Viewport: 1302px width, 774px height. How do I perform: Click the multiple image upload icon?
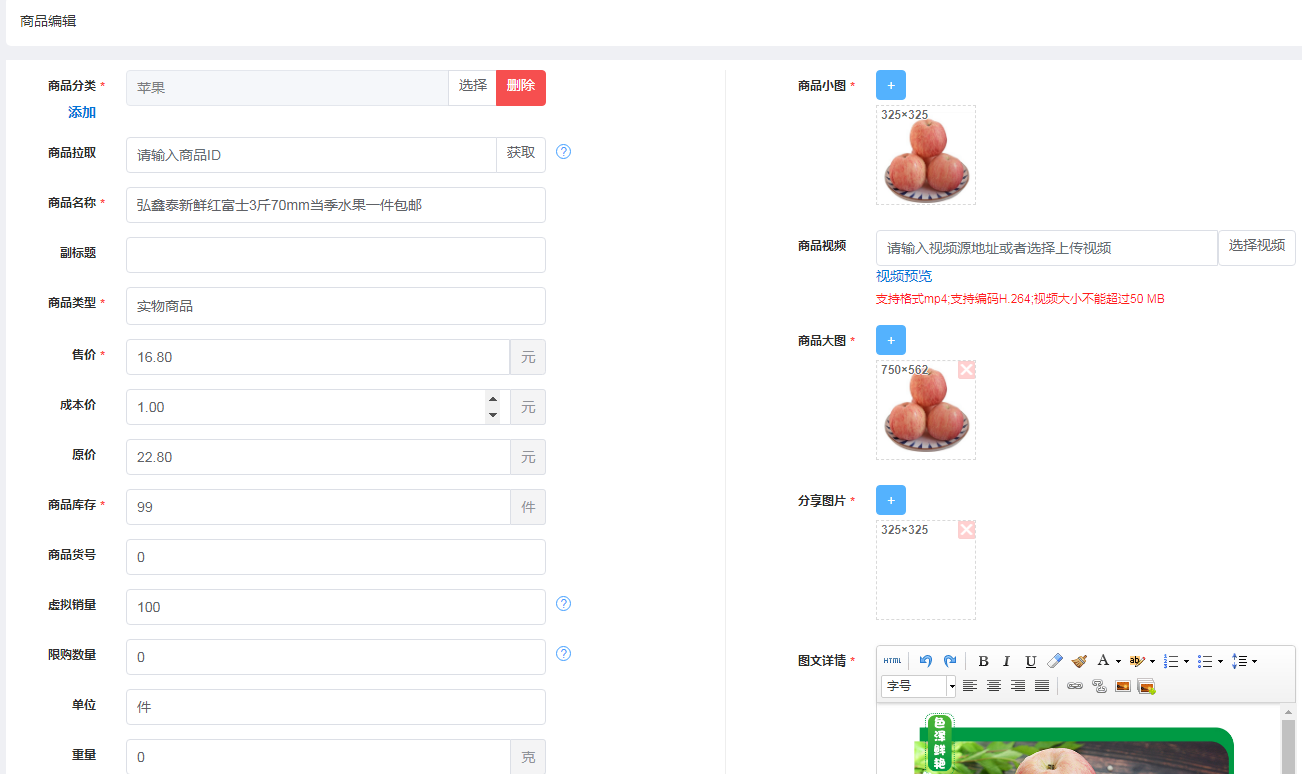click(x=1146, y=687)
